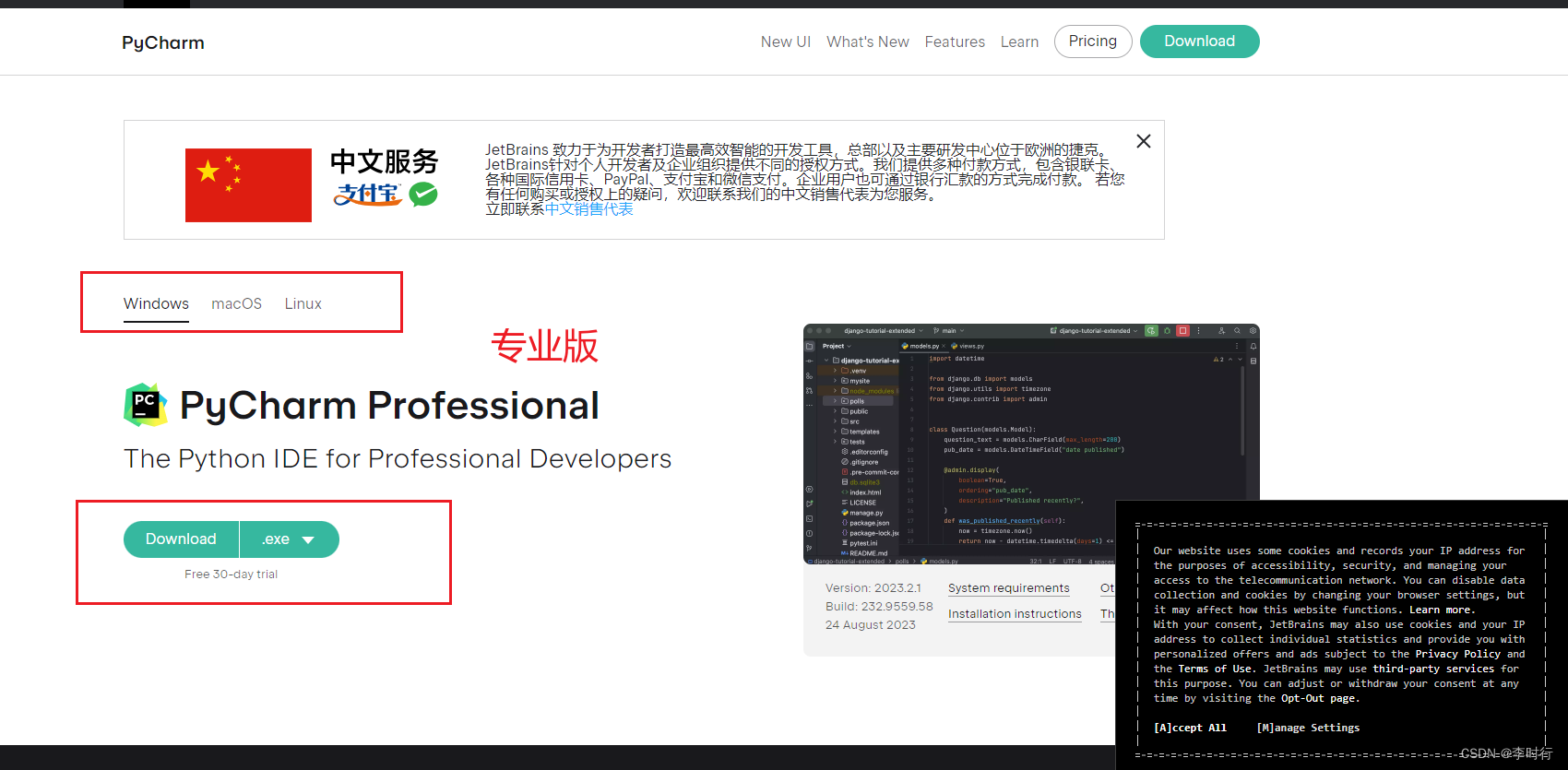
Task: Expand the .exe installer type dropdown
Action: click(x=290, y=539)
